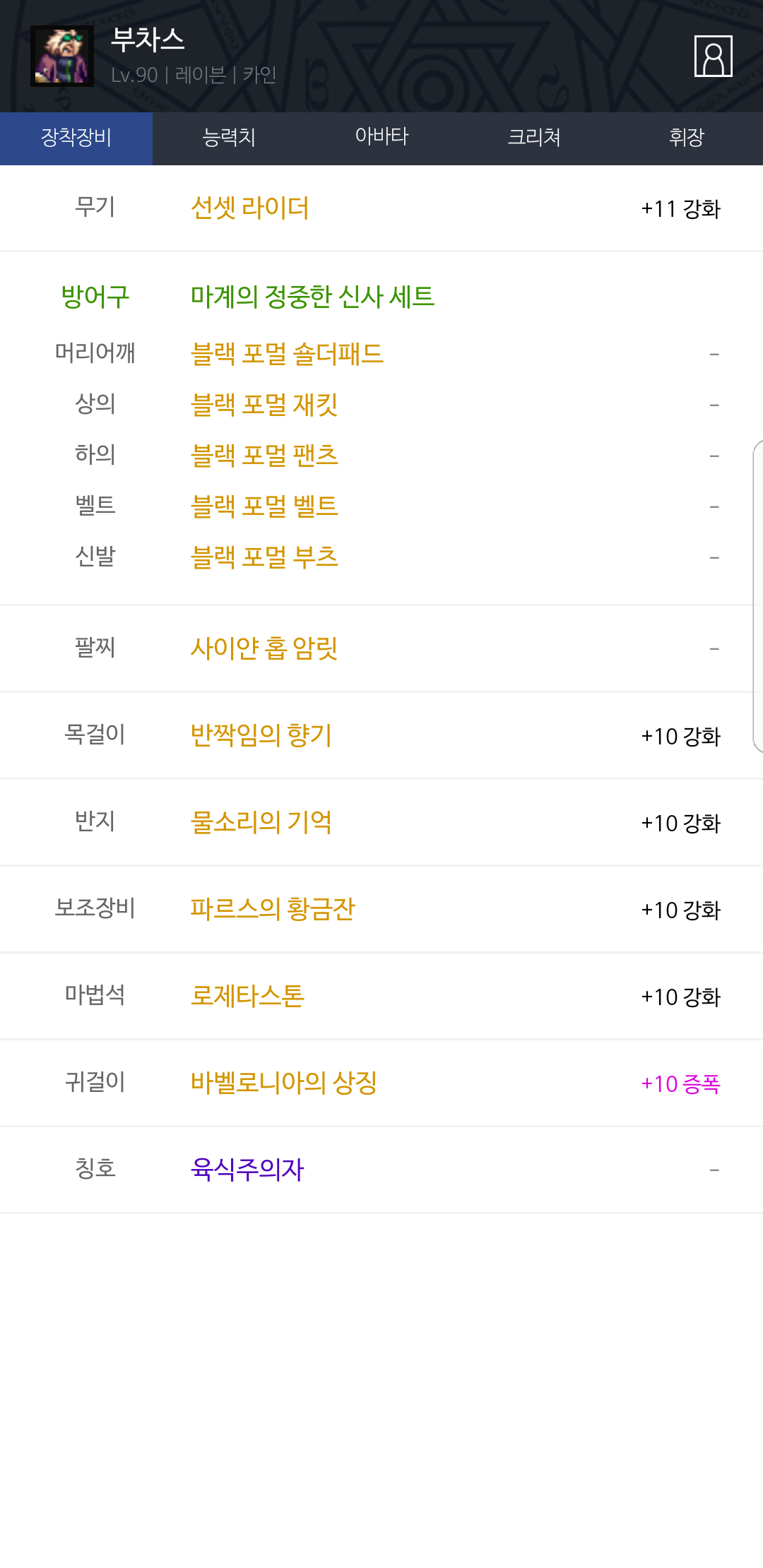Tap the title 육식주의자
Screen dimensions: 763x1568
pyautogui.click(x=247, y=1170)
